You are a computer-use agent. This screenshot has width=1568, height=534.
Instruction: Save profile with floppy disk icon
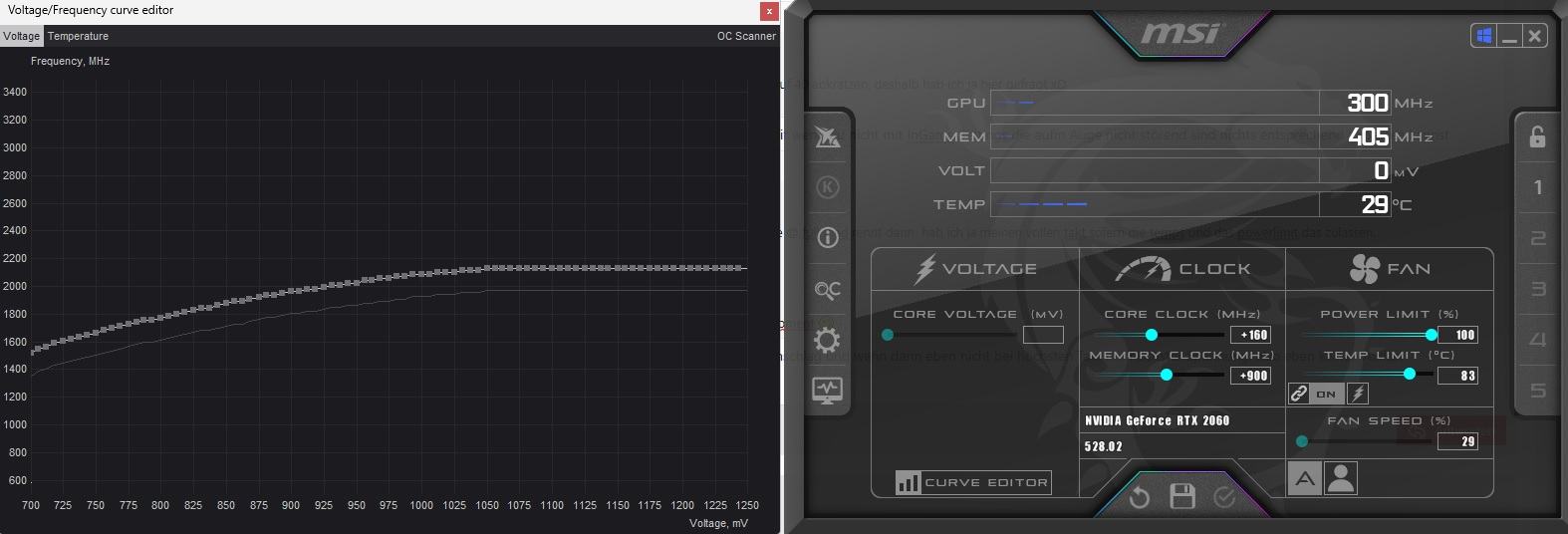1182,496
